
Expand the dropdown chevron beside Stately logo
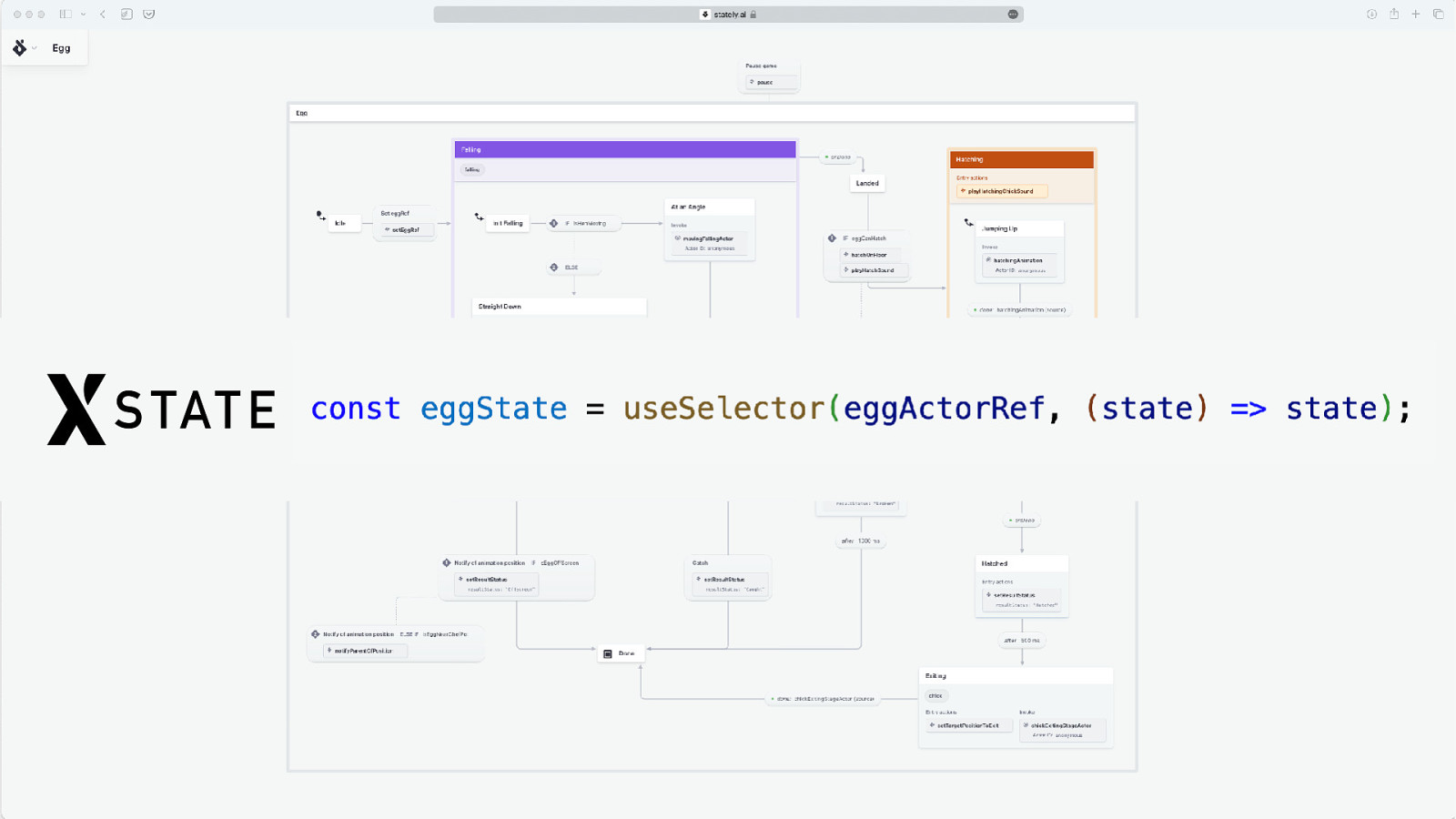(x=35, y=48)
